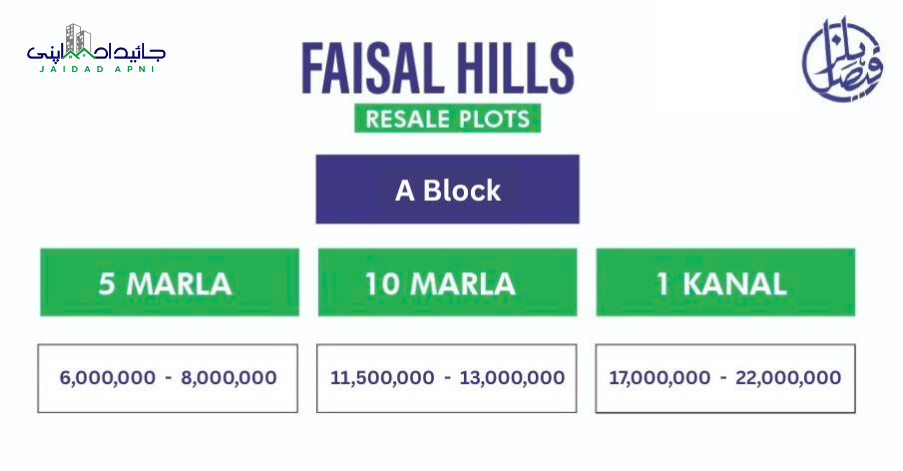The width and height of the screenshot is (903, 471).
Task: Click the 8,000,000 maximum price
Action: click(x=229, y=378)
